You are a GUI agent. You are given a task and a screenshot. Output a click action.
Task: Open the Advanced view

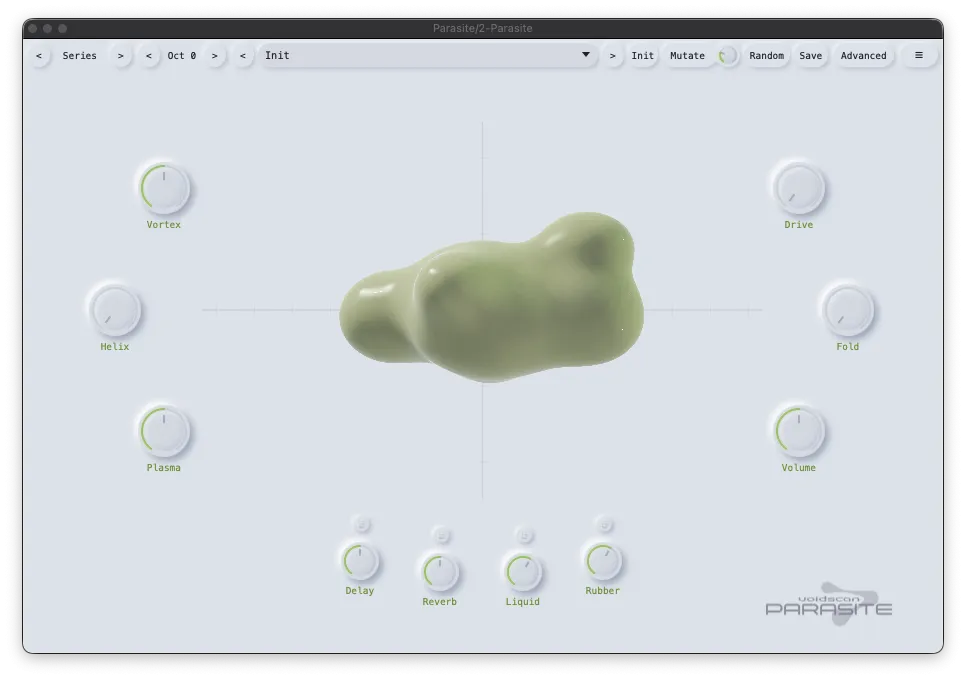[864, 55]
